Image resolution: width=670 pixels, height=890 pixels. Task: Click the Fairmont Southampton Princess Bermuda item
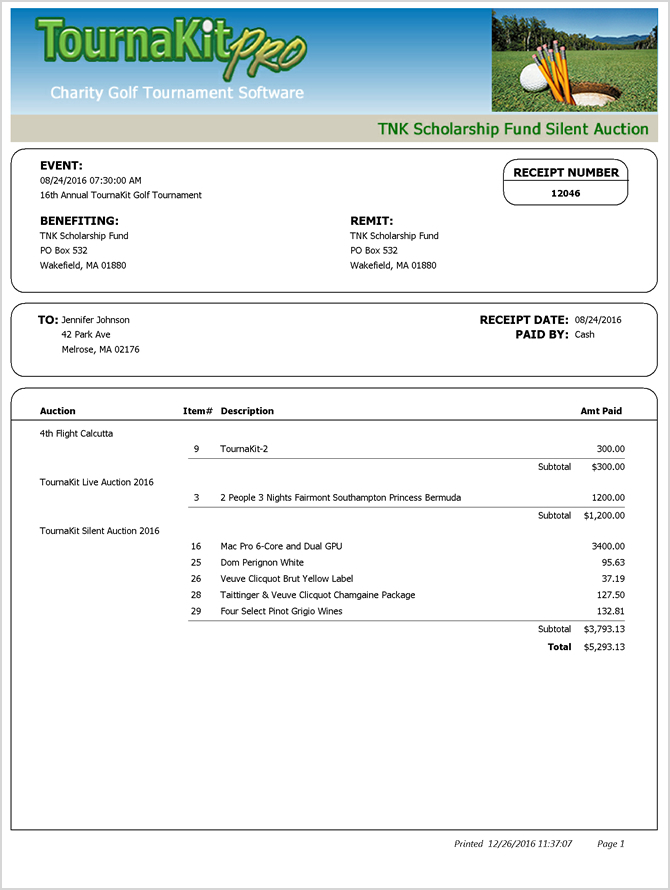[341, 498]
